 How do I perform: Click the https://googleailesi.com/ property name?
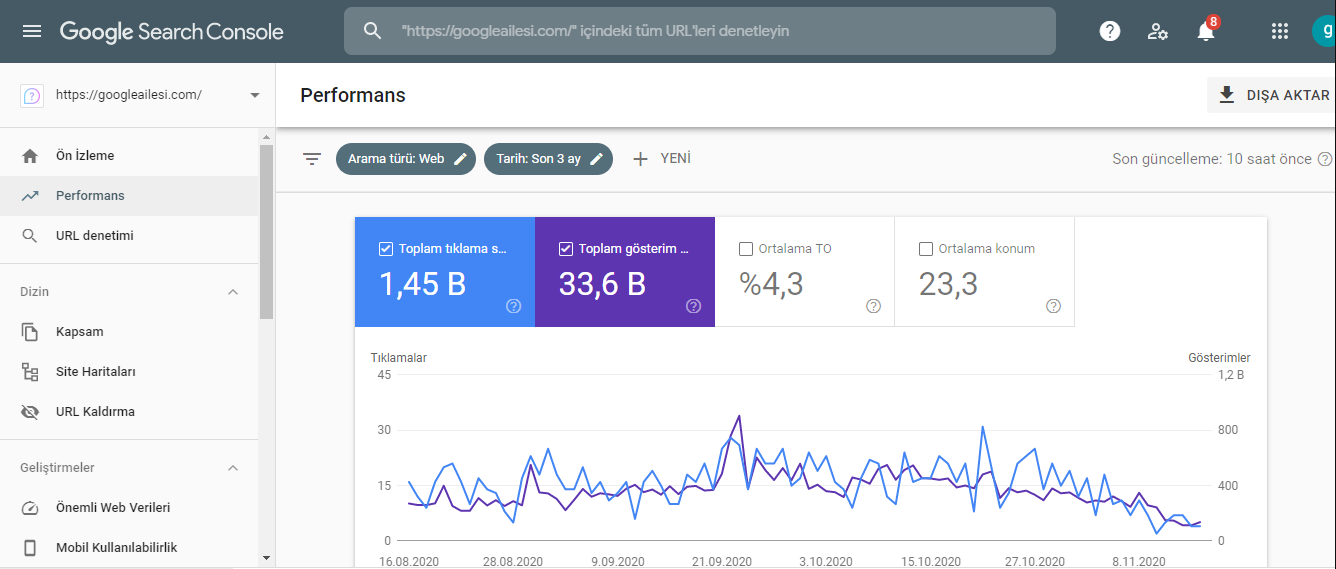coord(129,95)
